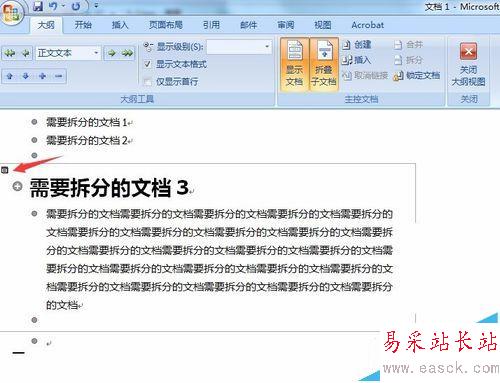Click the text 需要拆分的文档 2
Image resolution: width=500 pixels, height=383 pixels.
pyautogui.click(x=87, y=140)
